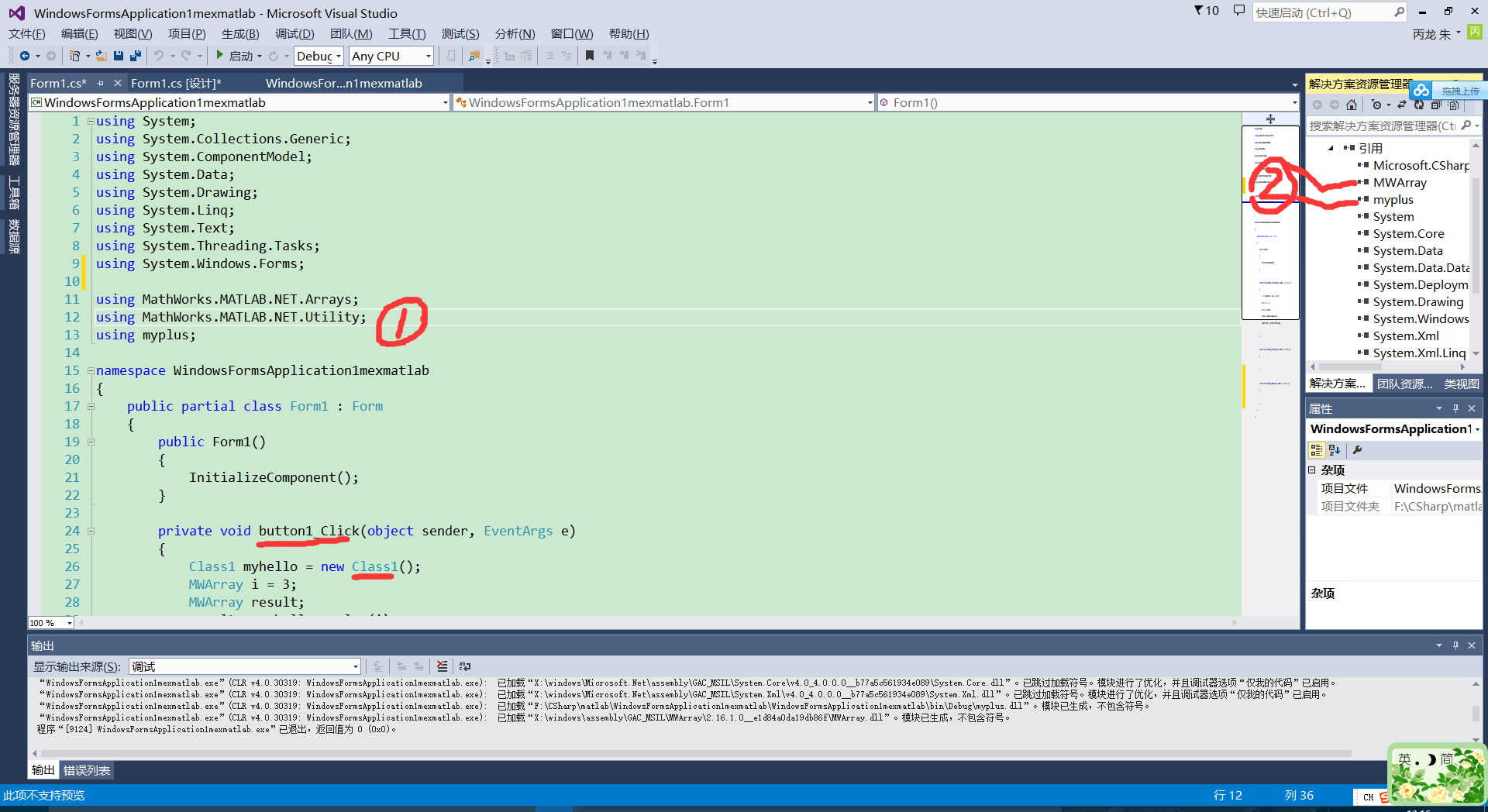Open the 工具箱 side panel
Viewport: 1488px width, 812px height.
point(14,192)
